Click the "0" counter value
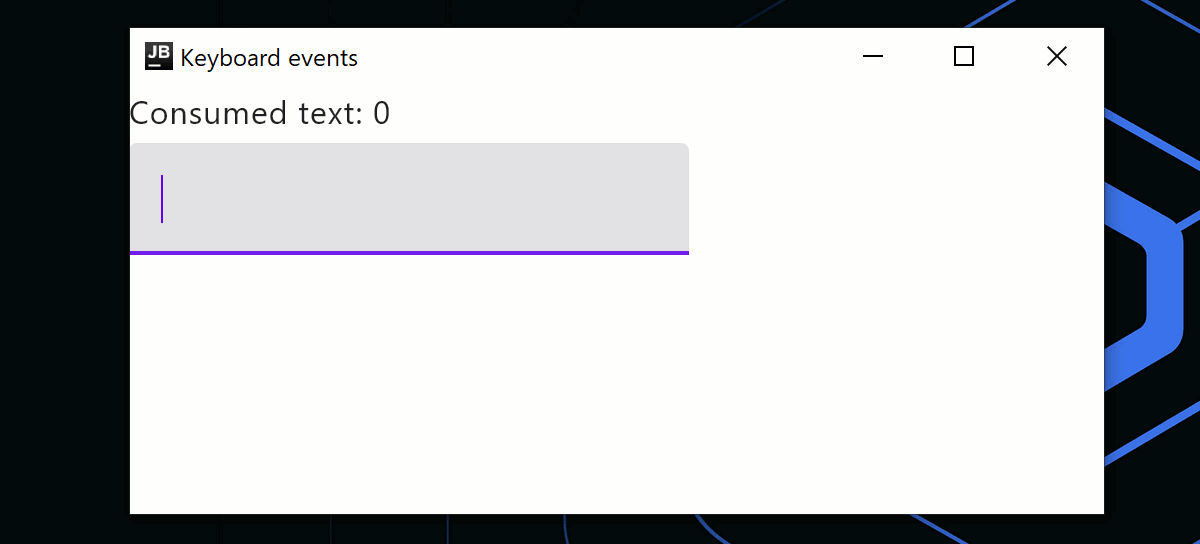 point(382,114)
